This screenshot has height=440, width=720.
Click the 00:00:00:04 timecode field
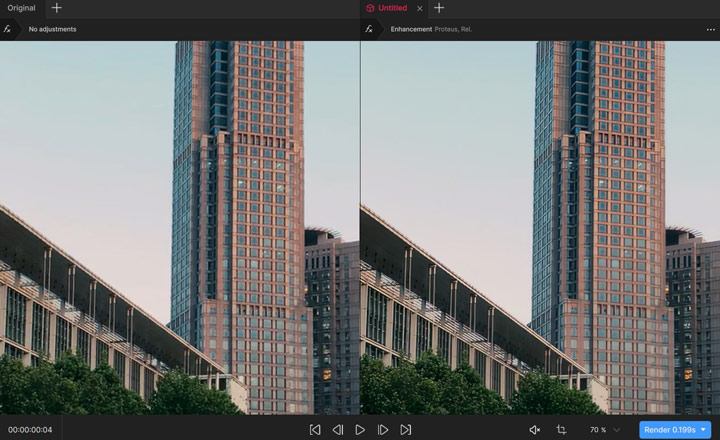30,430
